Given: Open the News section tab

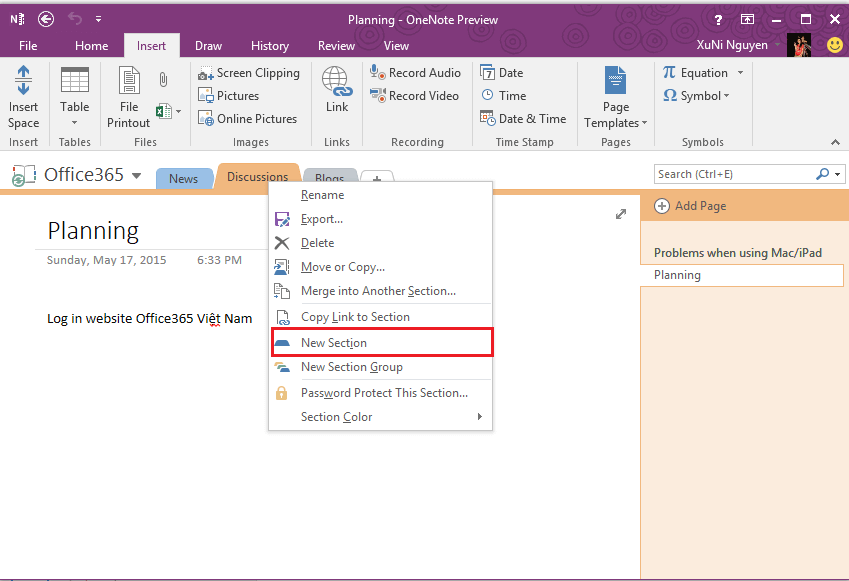Looking at the screenshot, I should [x=183, y=179].
